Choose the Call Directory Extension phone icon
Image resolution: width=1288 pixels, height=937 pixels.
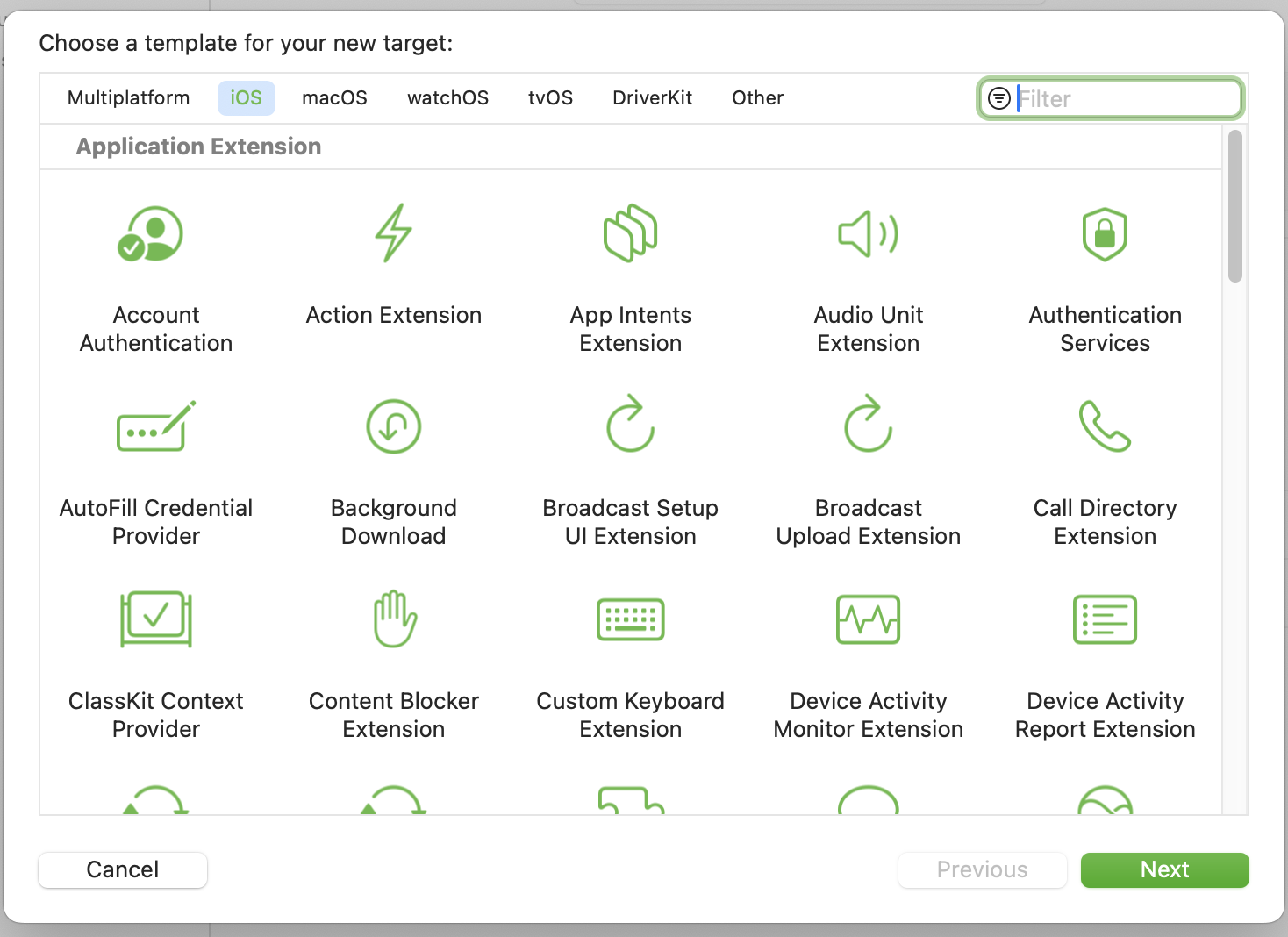[x=1105, y=426]
